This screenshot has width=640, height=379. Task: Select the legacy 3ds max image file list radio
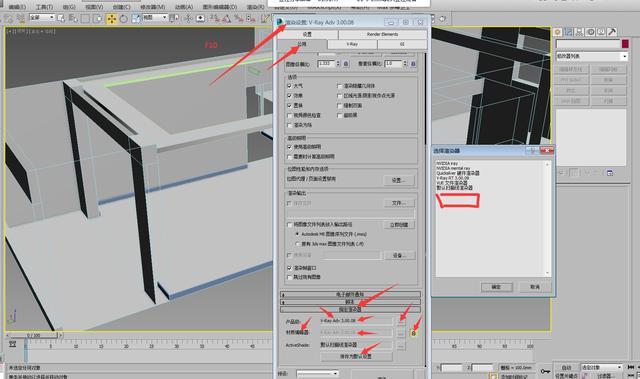[x=297, y=244]
